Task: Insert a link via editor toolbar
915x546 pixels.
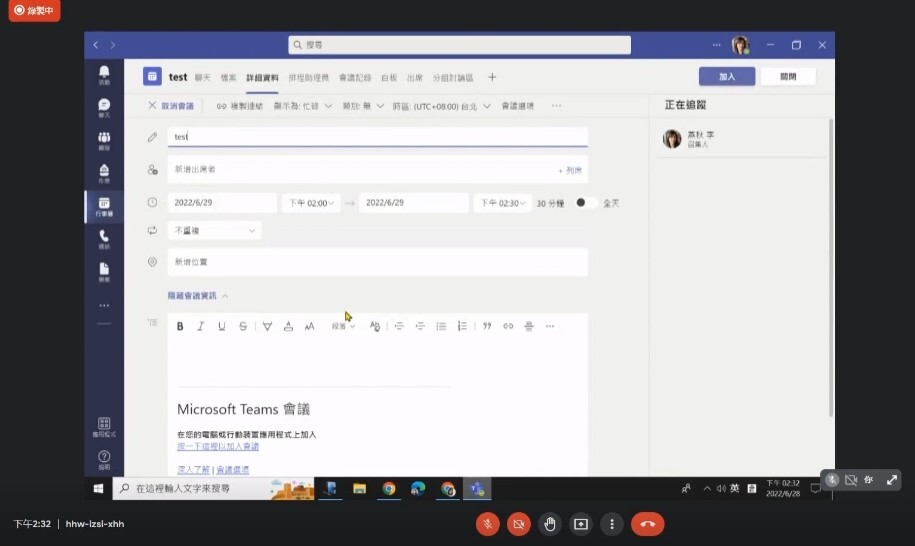Action: point(508,326)
